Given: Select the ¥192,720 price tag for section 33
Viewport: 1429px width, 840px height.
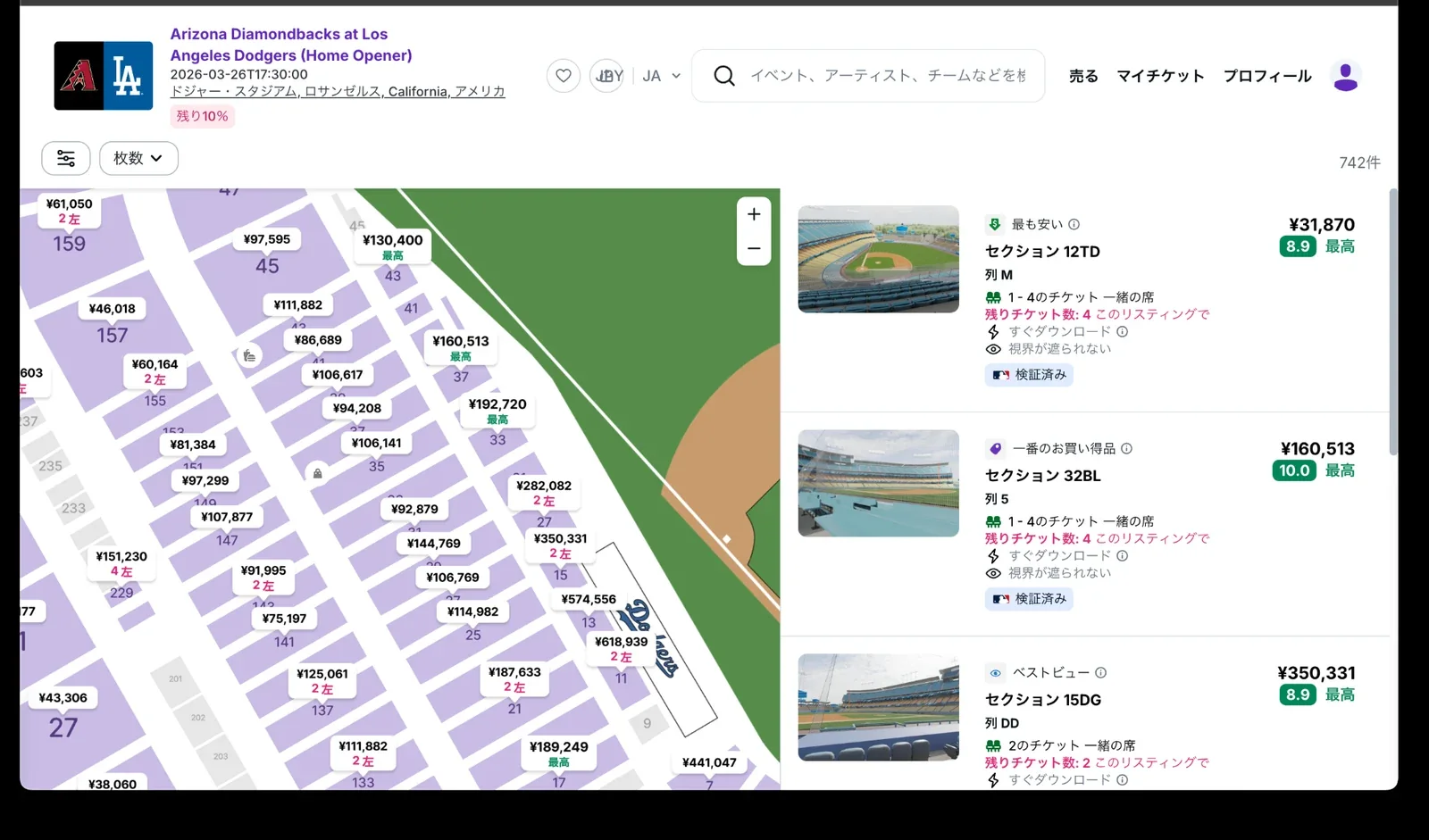Looking at the screenshot, I should pos(497,411).
